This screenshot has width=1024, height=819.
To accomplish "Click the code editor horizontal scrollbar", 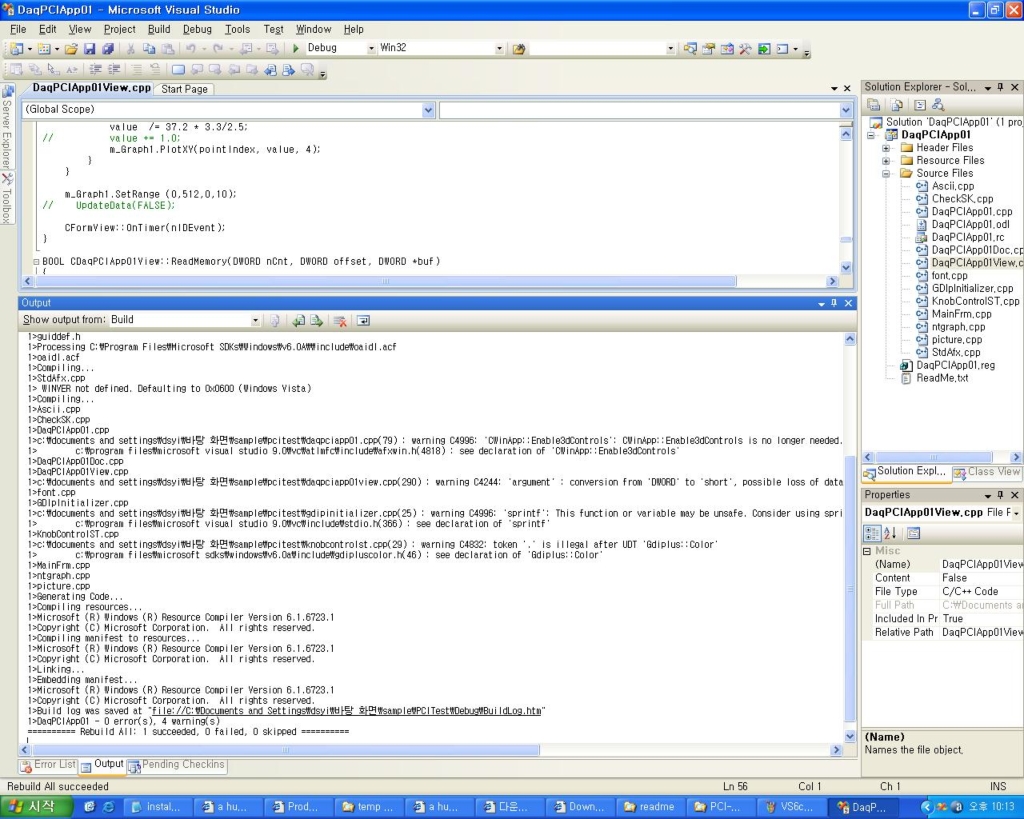I will click(385, 281).
